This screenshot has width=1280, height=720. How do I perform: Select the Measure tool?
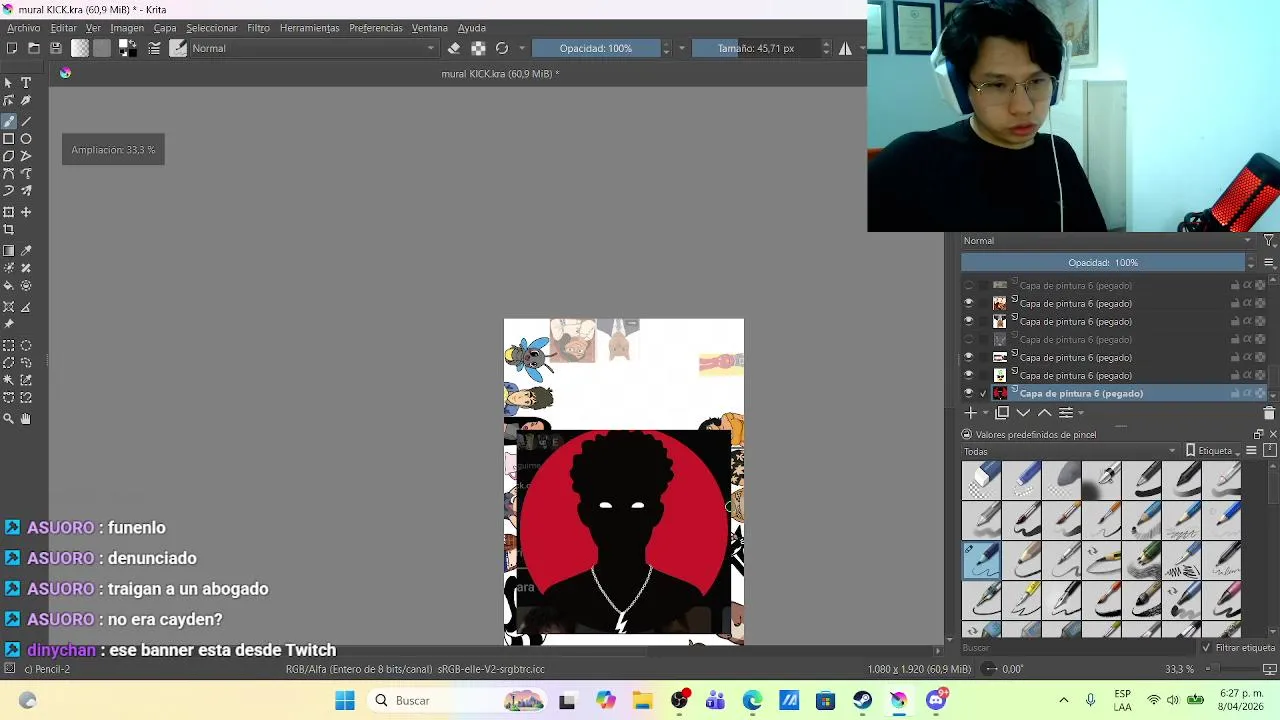(26, 307)
